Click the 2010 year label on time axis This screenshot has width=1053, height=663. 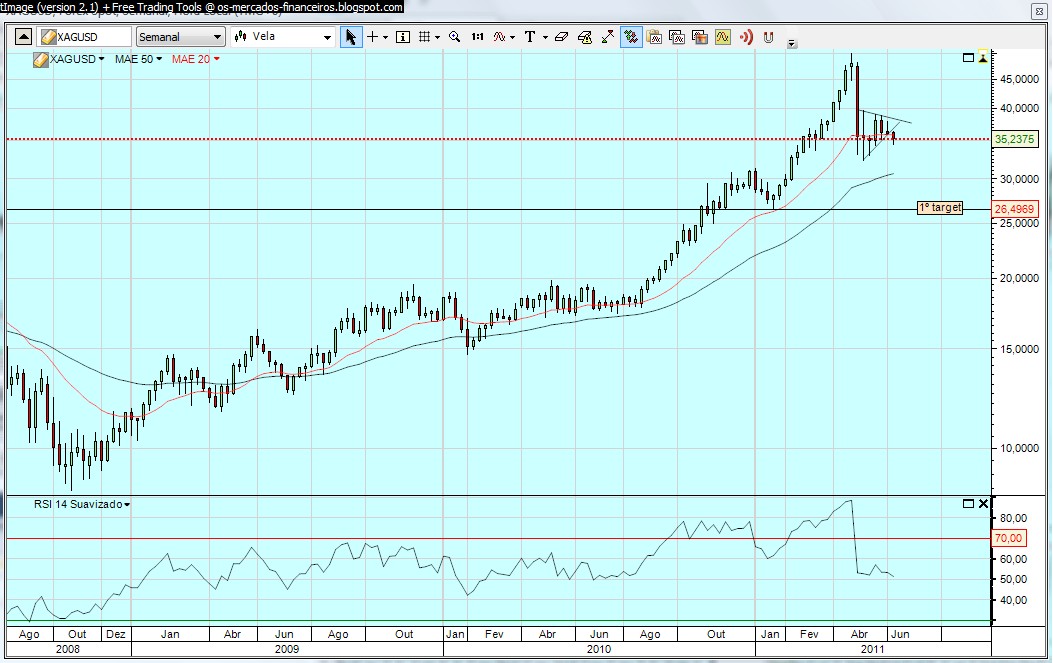[x=599, y=649]
